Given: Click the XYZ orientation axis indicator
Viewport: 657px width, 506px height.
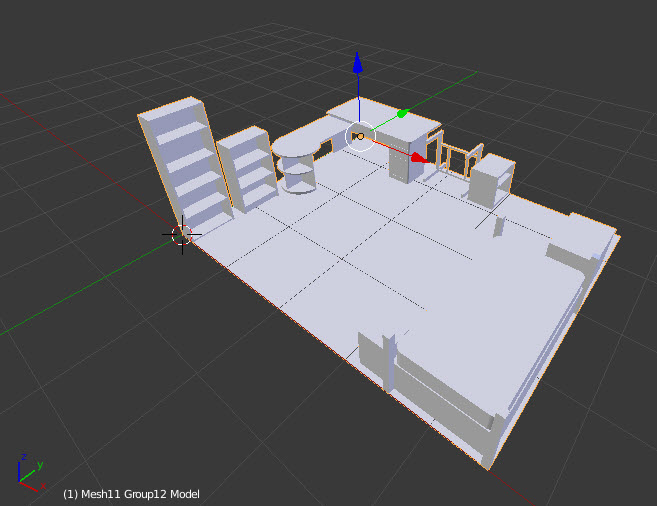Looking at the screenshot, I should 31,472.
